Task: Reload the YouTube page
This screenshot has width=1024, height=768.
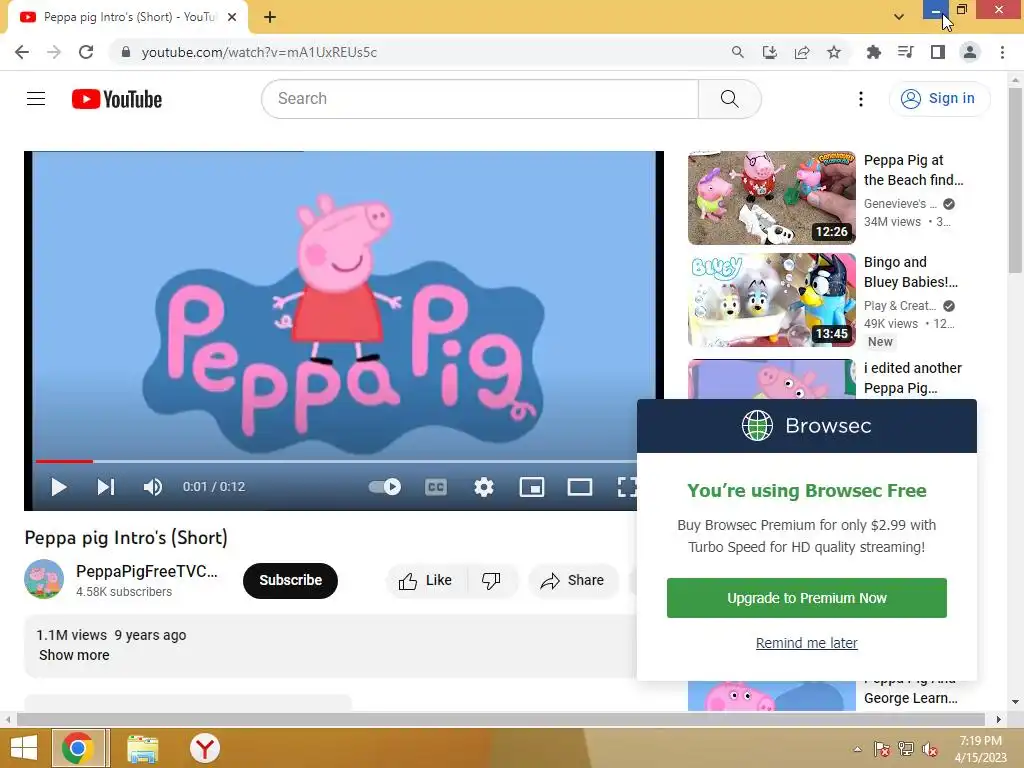Action: 86,52
